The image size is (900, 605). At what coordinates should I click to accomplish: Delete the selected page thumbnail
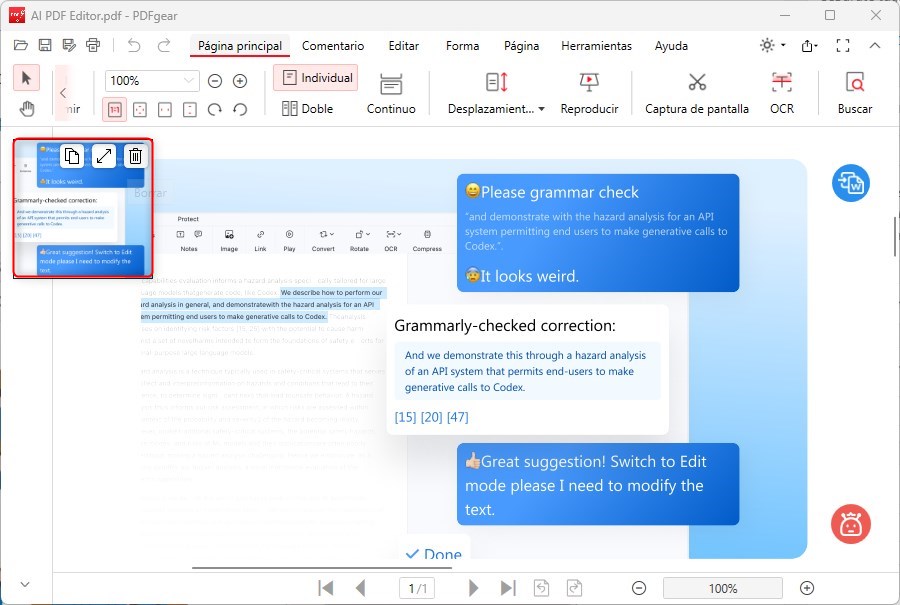pyautogui.click(x=133, y=156)
